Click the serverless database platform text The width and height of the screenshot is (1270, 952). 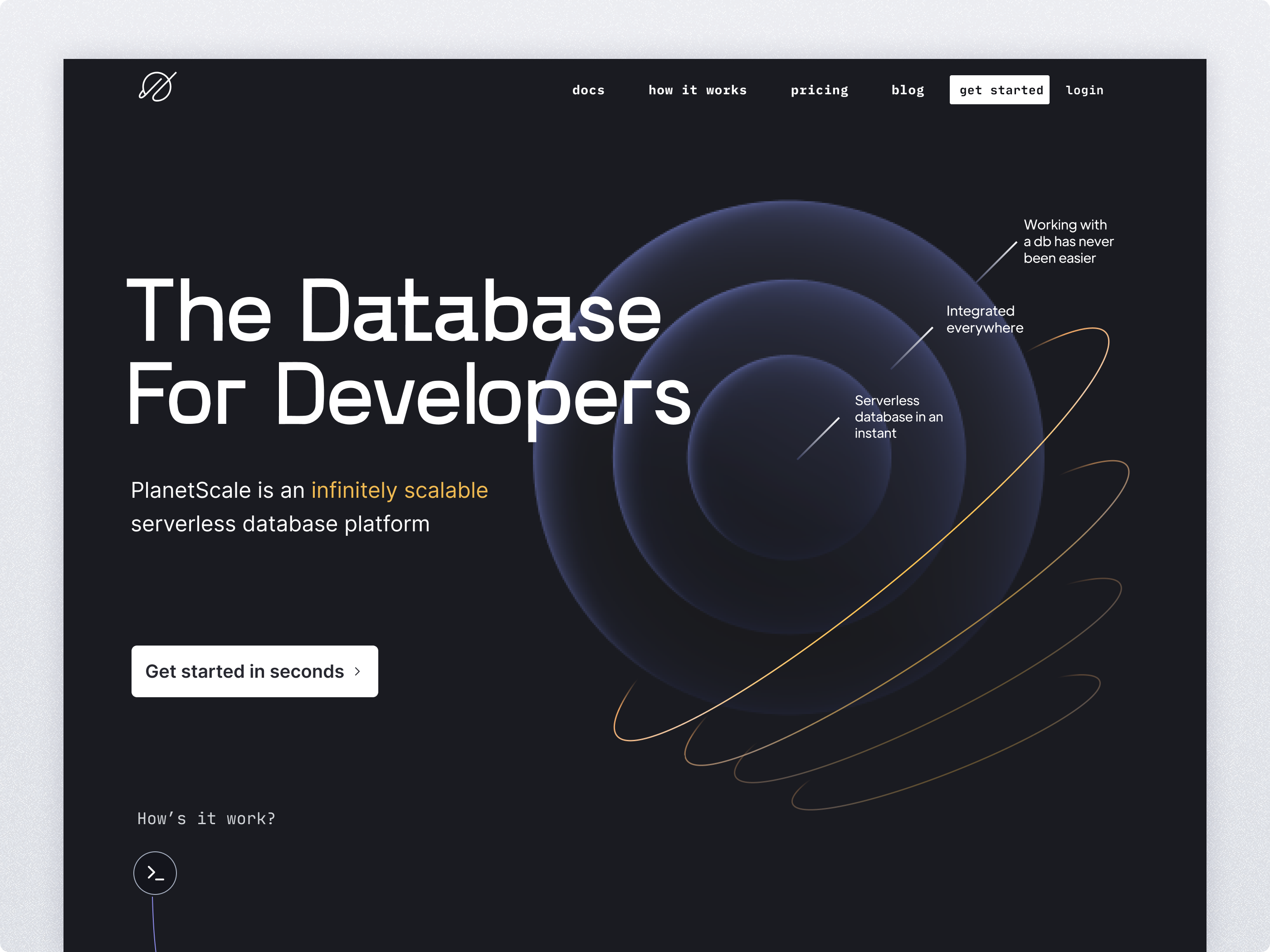[x=280, y=524]
